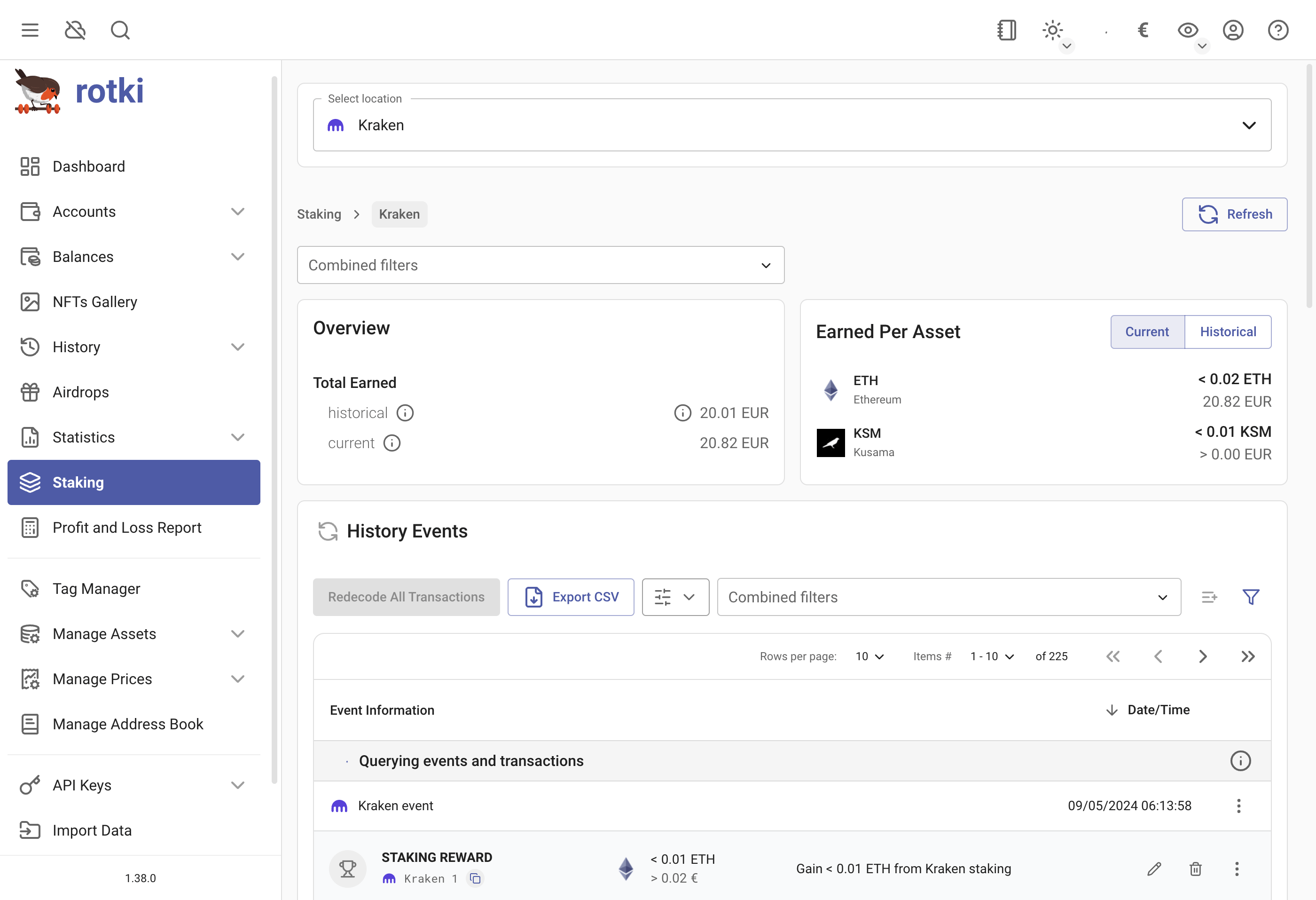Screen dimensions: 1316x900
Task: Go to previous page of events
Action: pos(1158,656)
